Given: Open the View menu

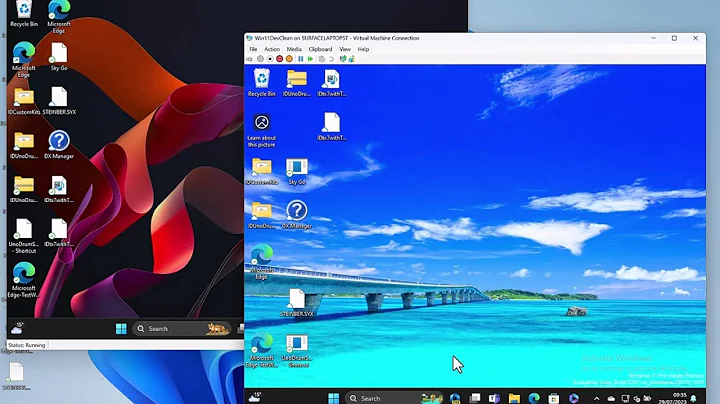Looking at the screenshot, I should (x=345, y=49).
